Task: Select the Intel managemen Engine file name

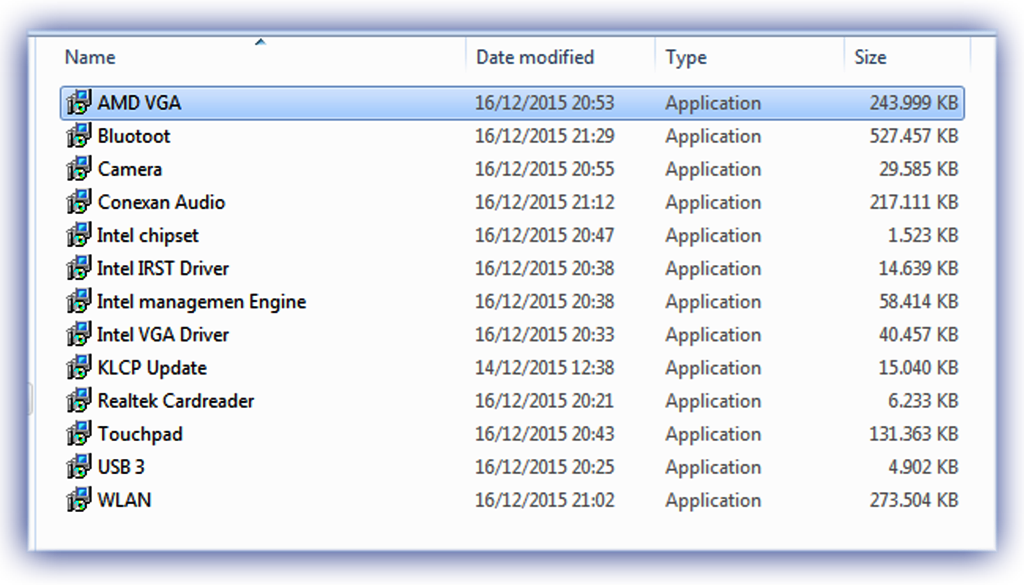Action: coord(201,301)
